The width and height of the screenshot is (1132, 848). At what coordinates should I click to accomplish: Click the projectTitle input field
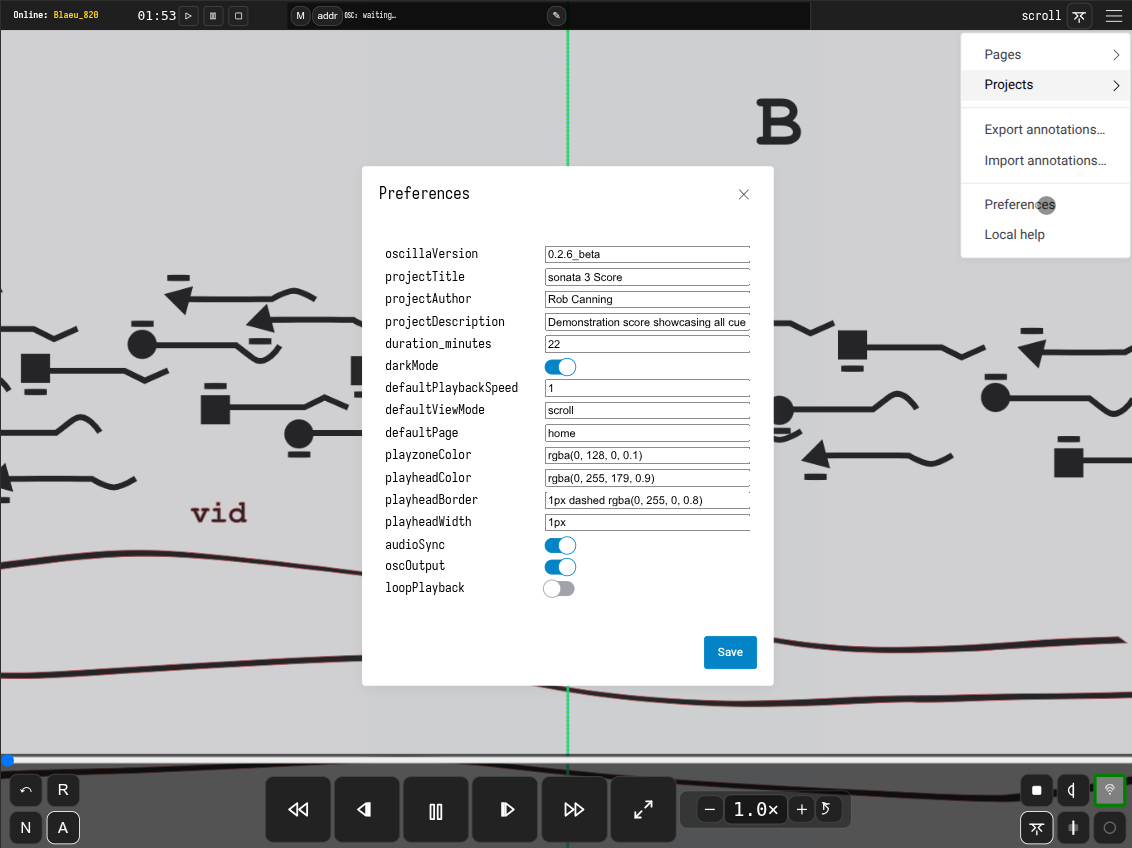(647, 277)
